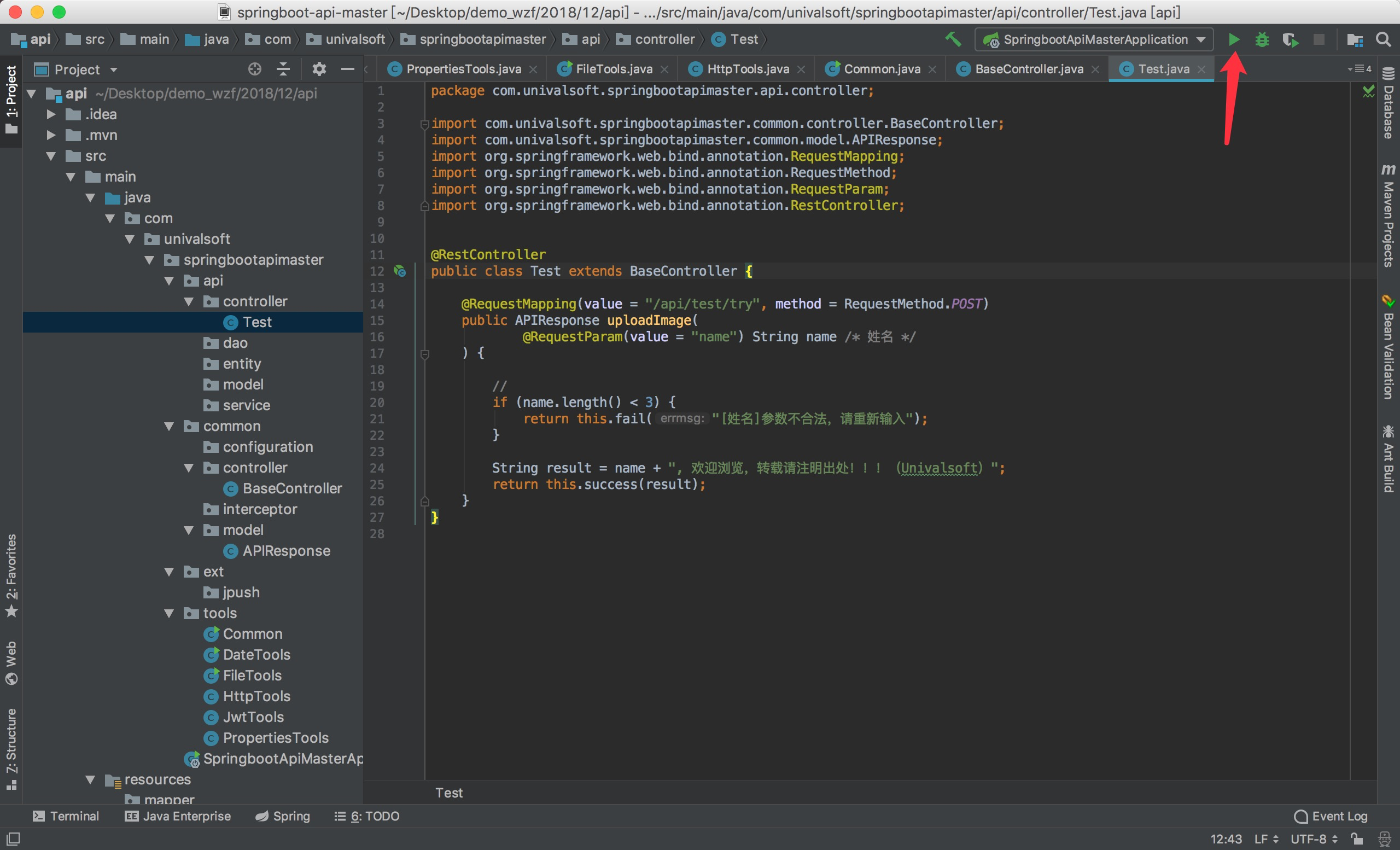
Task: Start debugging with the green bug icon
Action: [1262, 40]
